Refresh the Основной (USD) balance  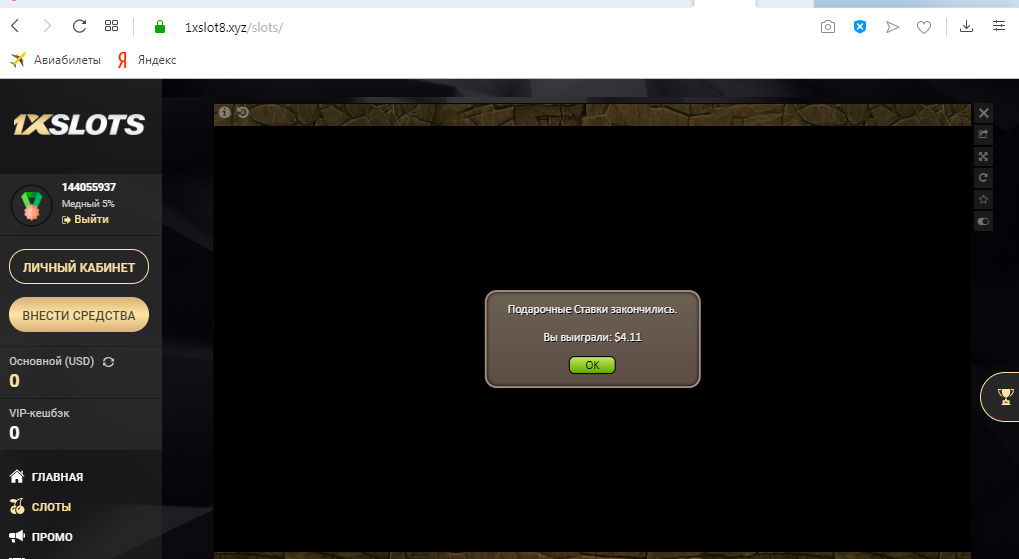click(109, 362)
